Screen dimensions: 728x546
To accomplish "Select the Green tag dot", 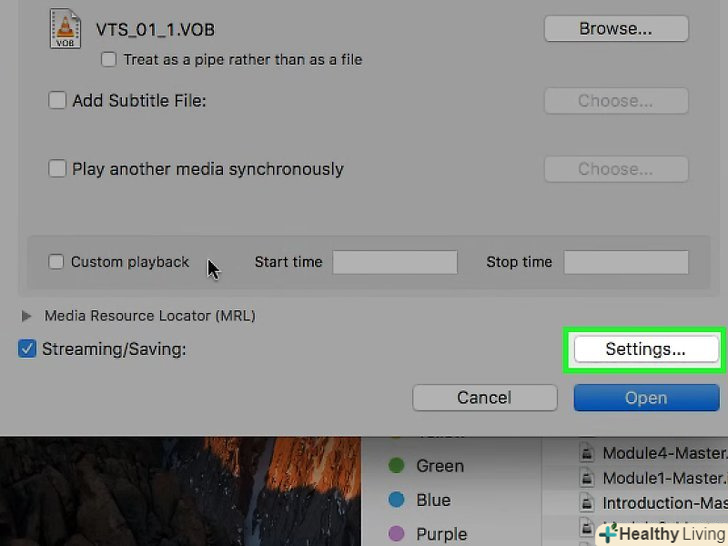I will tap(397, 465).
